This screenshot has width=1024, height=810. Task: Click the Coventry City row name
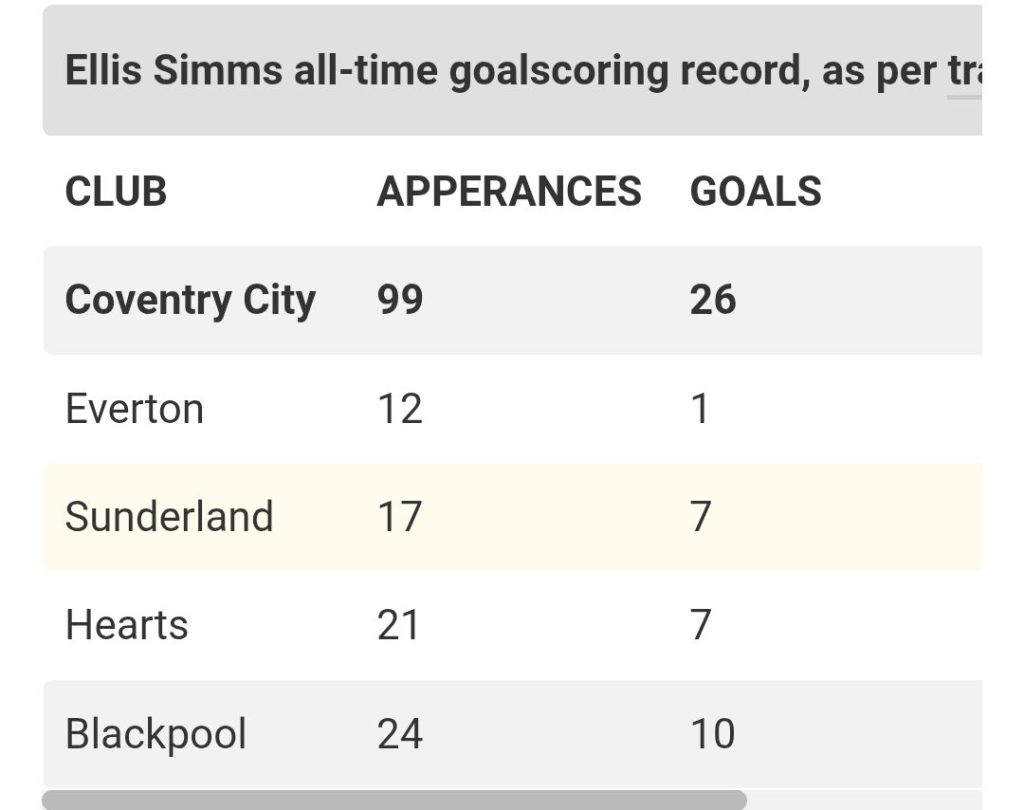coord(190,301)
